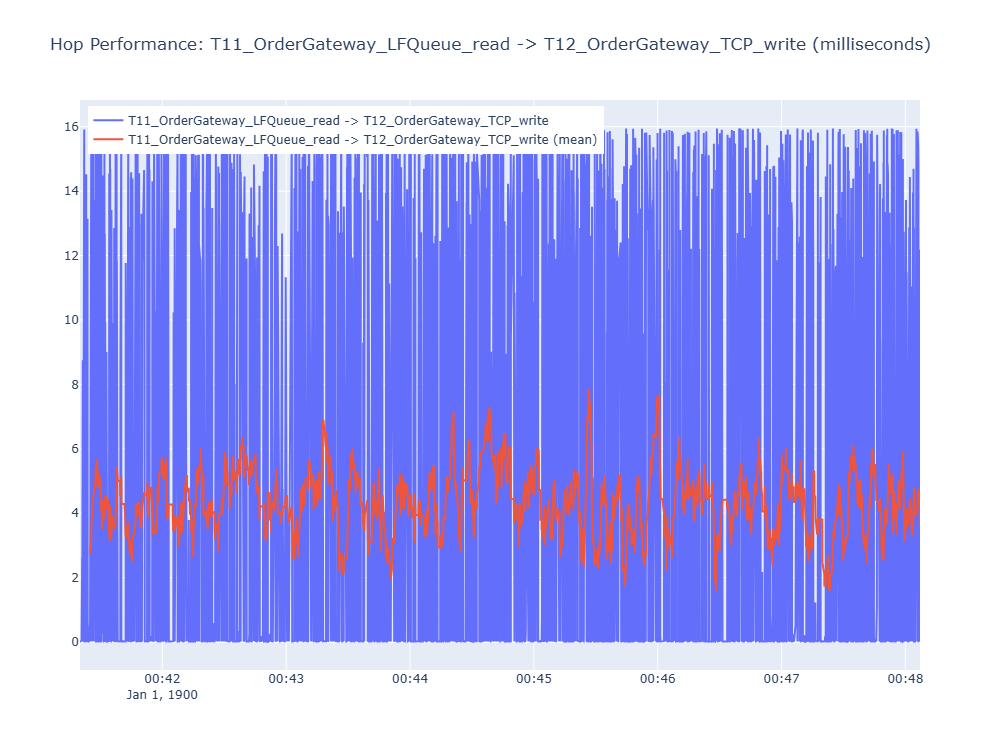Select the 00:47 x-axis tick label
The height and width of the screenshot is (750, 1000).
781,679
